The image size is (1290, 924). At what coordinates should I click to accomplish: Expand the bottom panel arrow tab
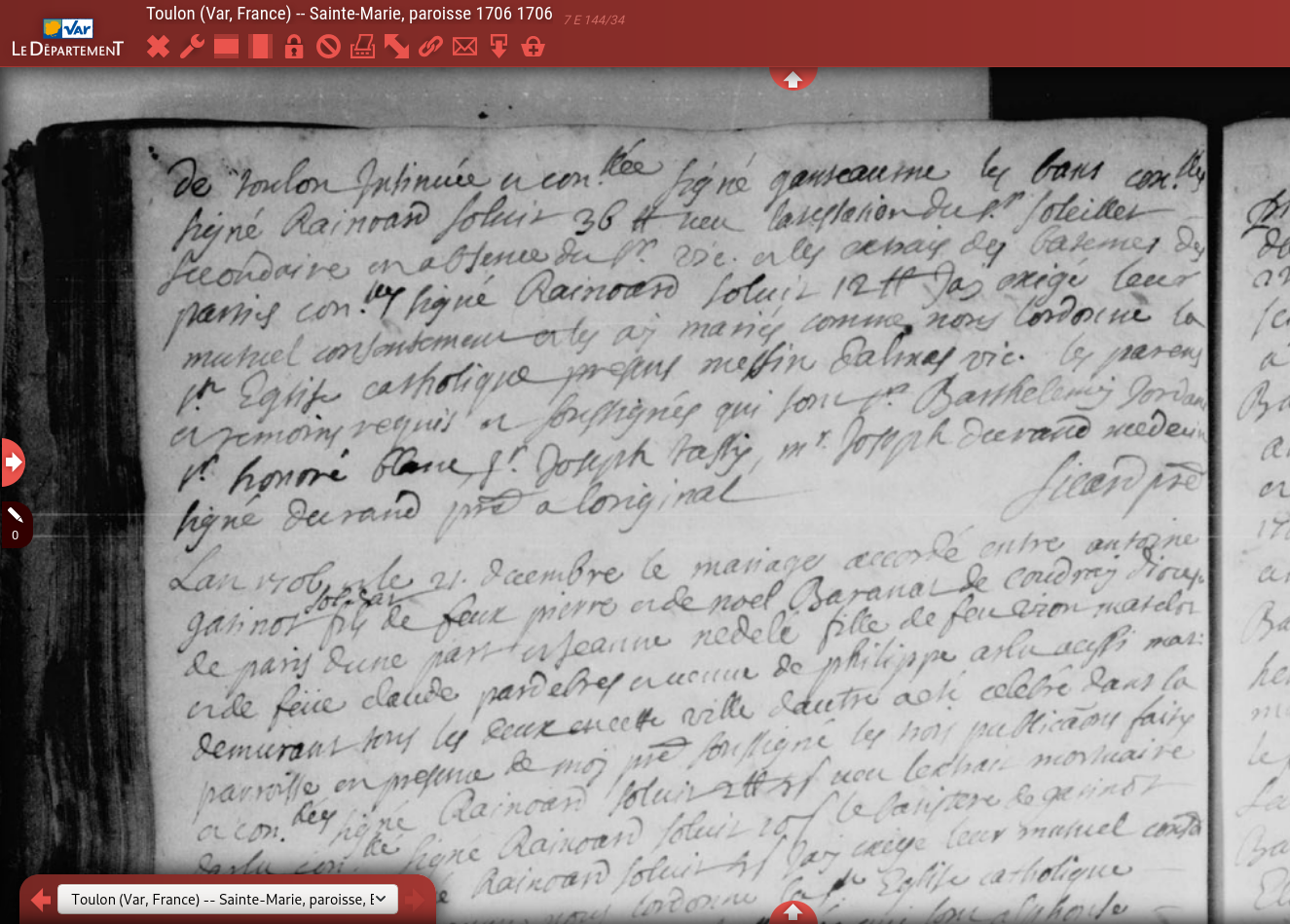click(792, 912)
